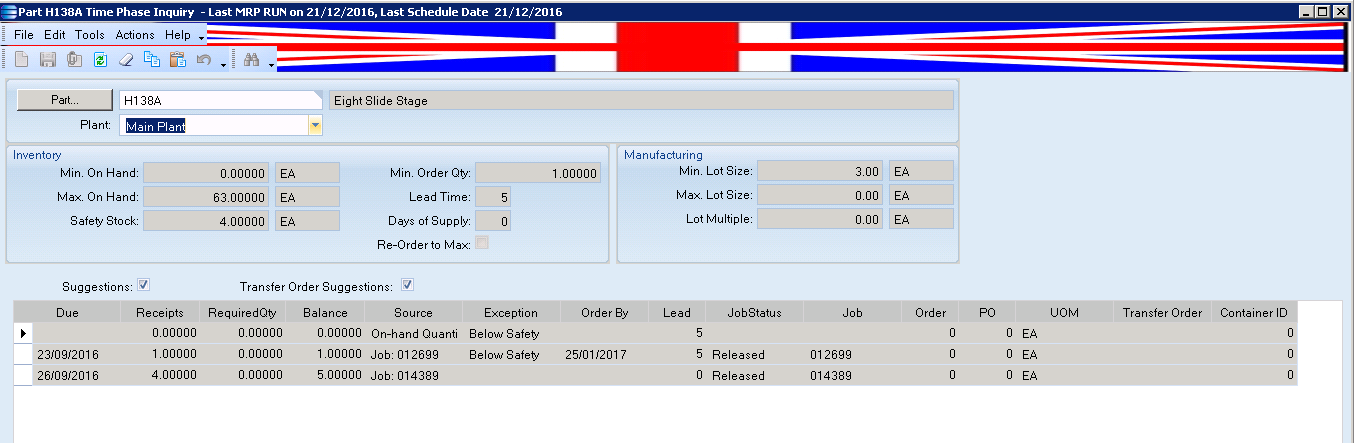
Task: Click the Max. Lot Size value field
Action: (820, 195)
